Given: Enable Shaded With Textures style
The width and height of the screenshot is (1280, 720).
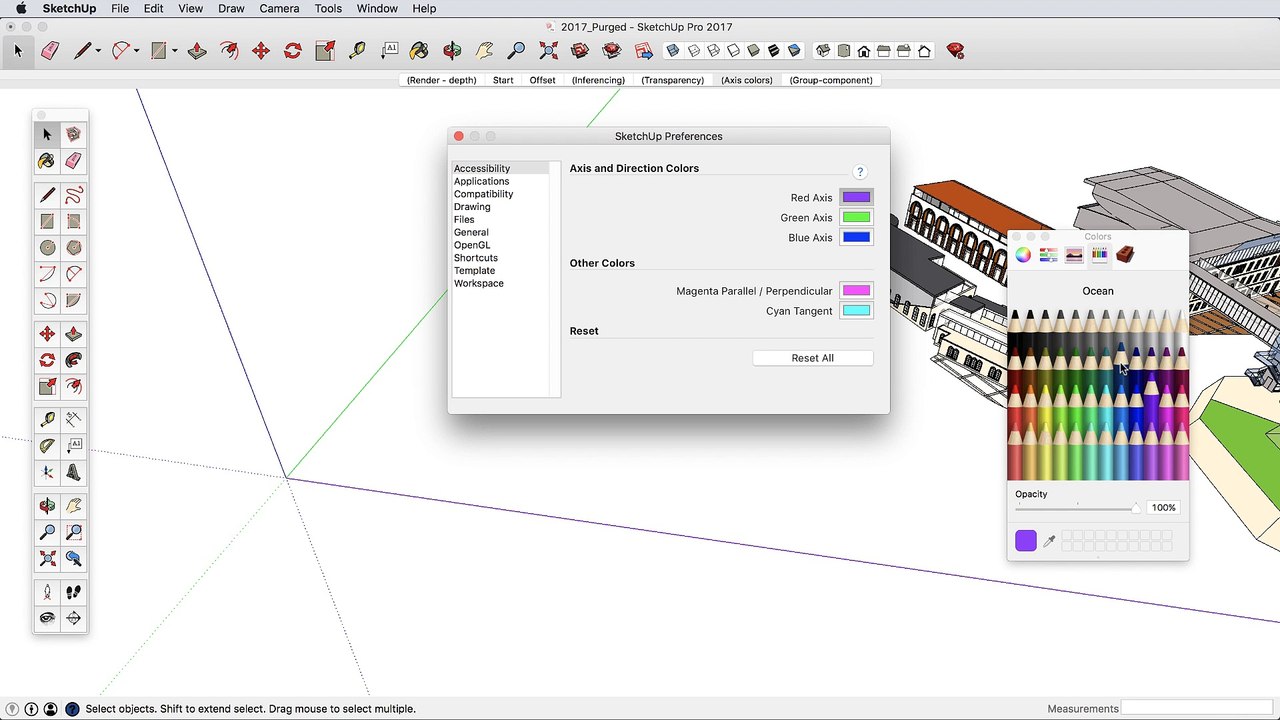Looking at the screenshot, I should pos(773,50).
